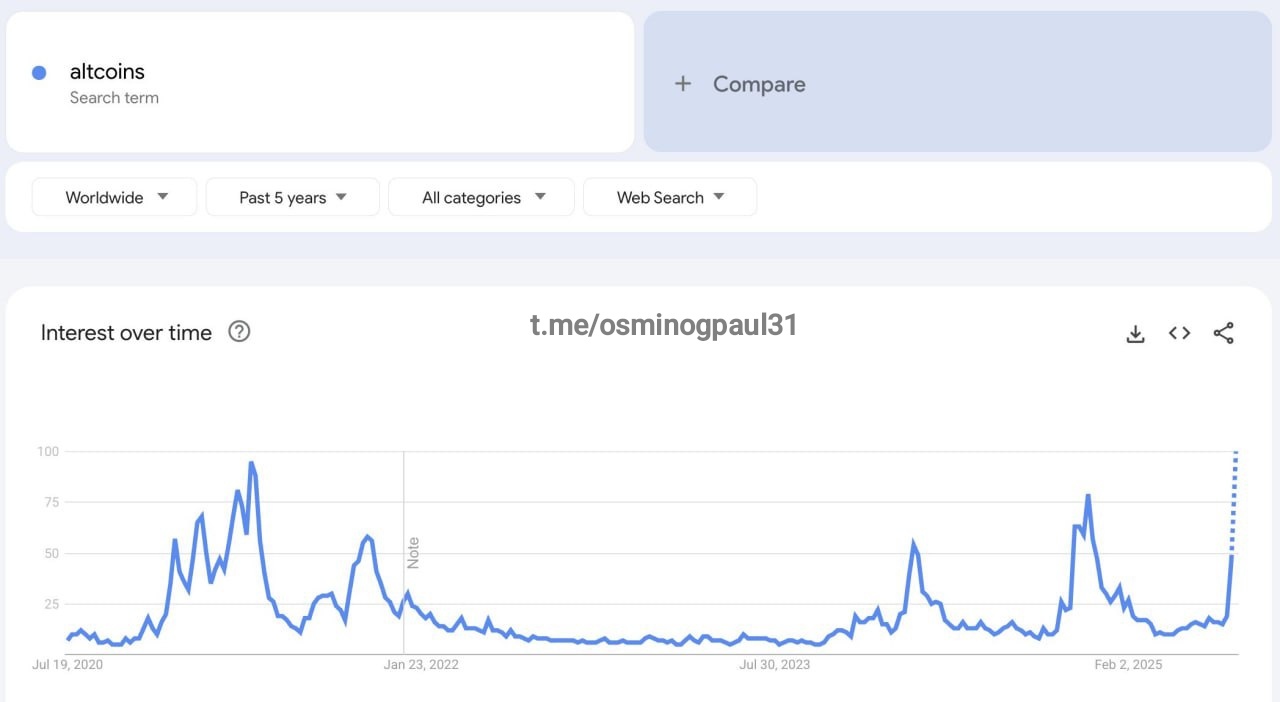Image resolution: width=1280 pixels, height=702 pixels.
Task: Click the dotted partial-data line at chart end
Action: pyautogui.click(x=1235, y=500)
